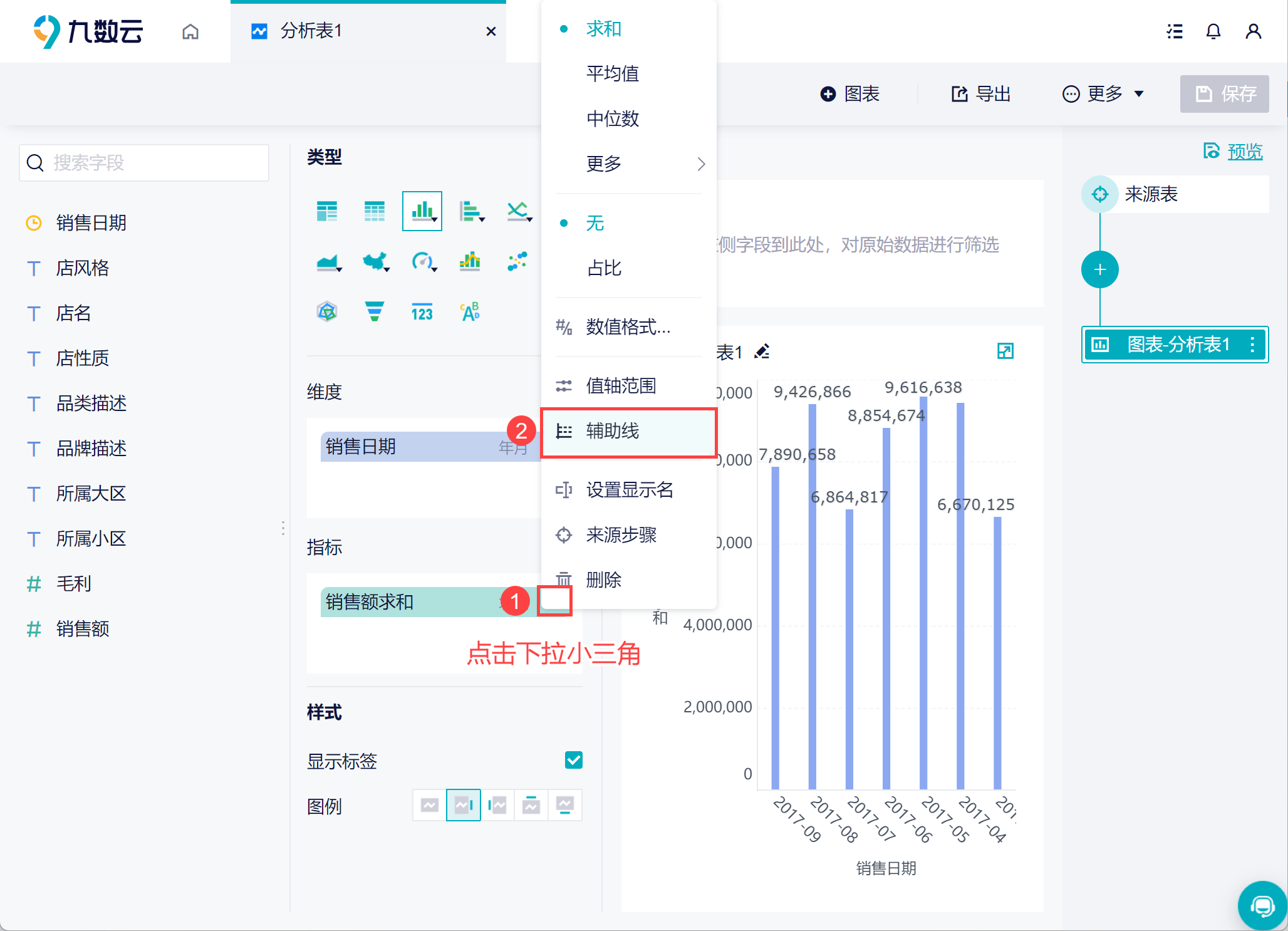Open the 更多 dropdown in toolbar
The image size is (1288, 931).
point(1103,94)
